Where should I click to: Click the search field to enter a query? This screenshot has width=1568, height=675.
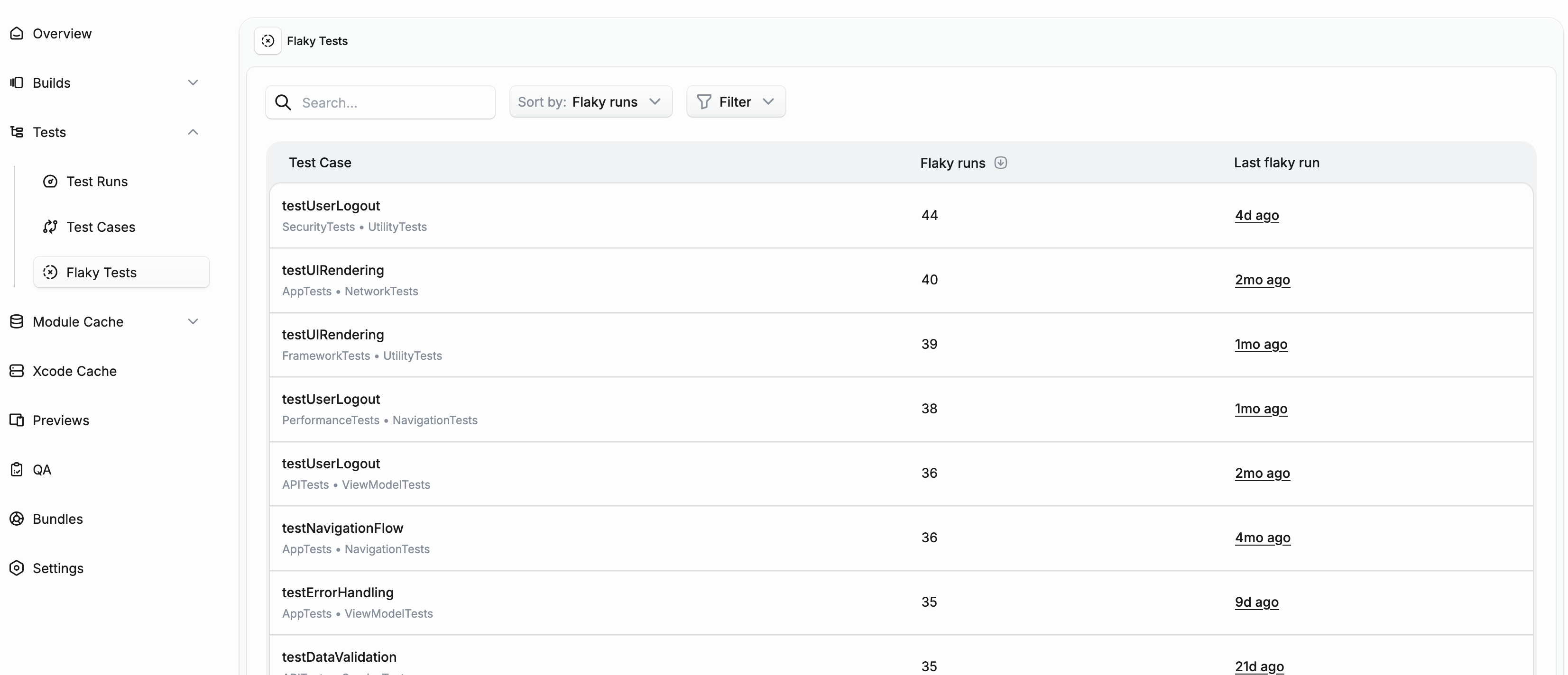(x=380, y=102)
